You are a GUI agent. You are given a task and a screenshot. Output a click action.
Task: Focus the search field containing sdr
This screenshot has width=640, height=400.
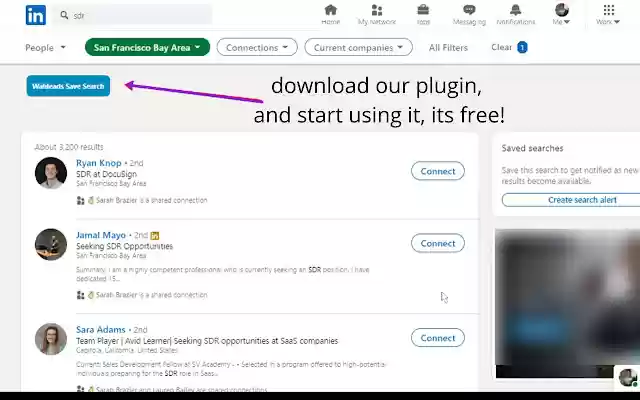pyautogui.click(x=133, y=15)
